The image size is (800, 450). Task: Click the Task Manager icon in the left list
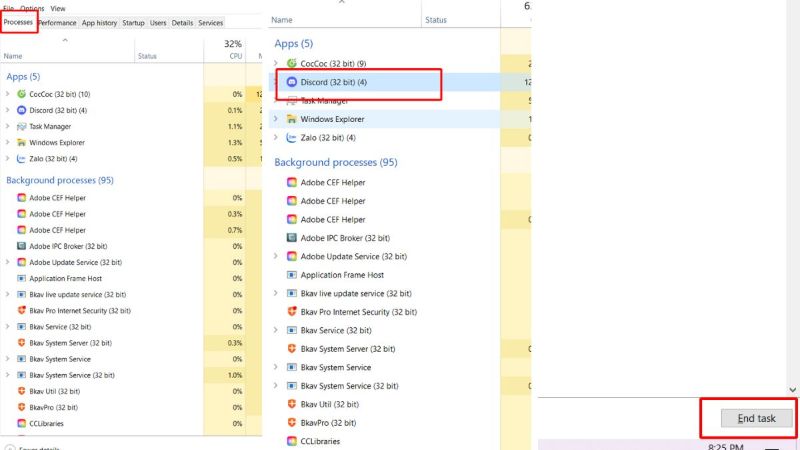pyautogui.click(x=21, y=127)
